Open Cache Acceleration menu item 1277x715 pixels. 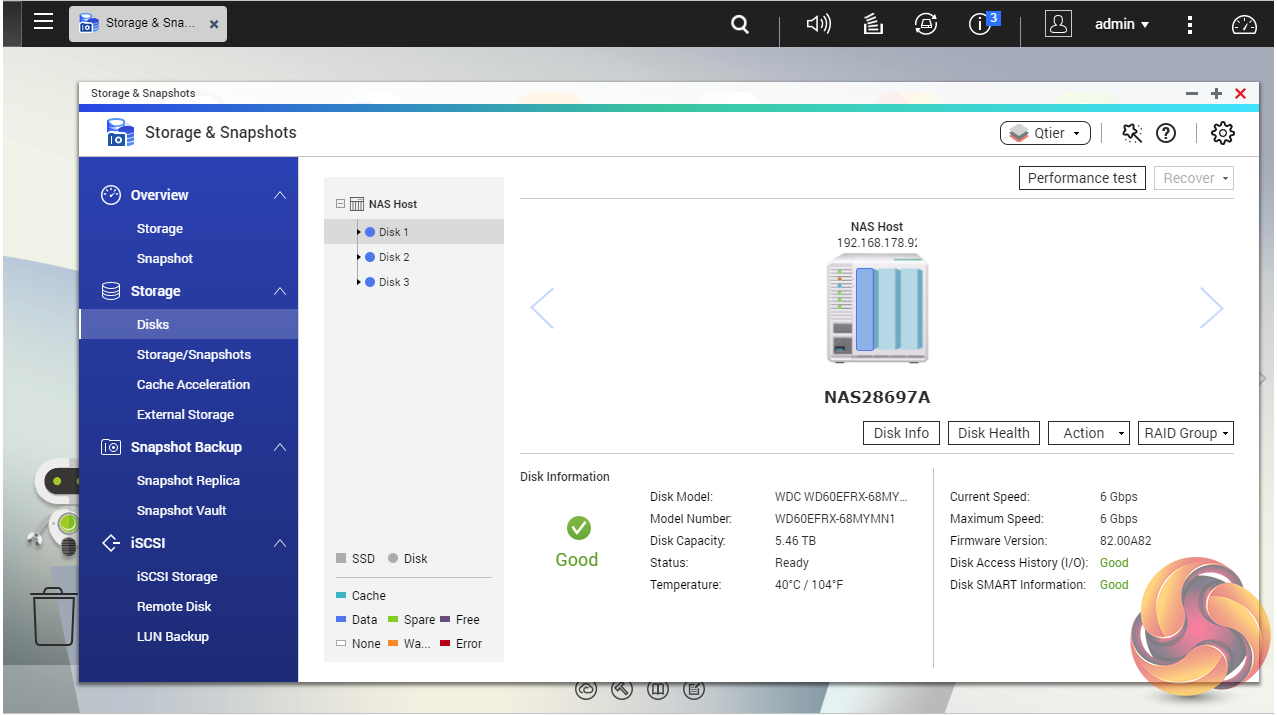point(193,385)
